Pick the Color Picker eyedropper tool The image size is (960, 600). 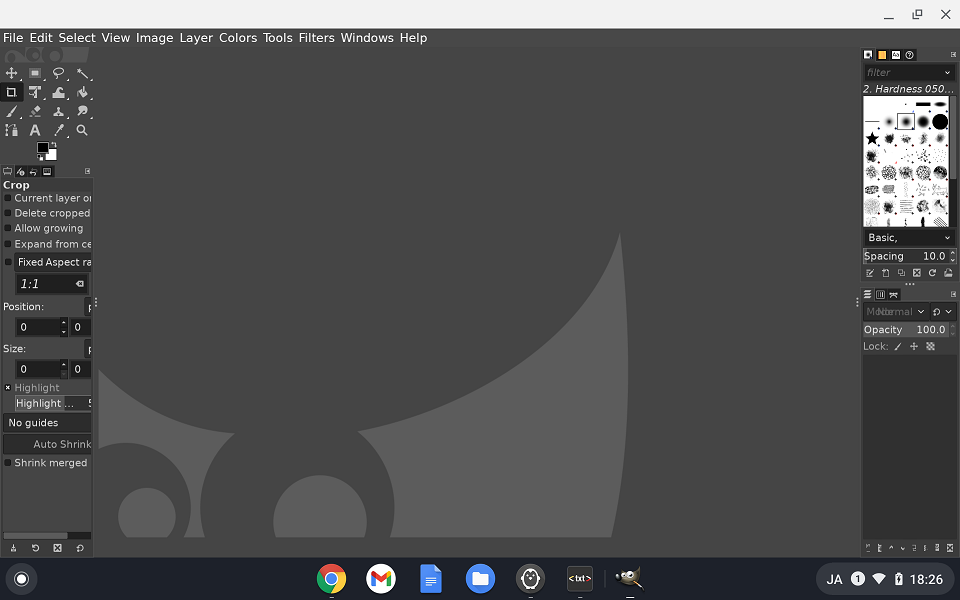(x=59, y=130)
